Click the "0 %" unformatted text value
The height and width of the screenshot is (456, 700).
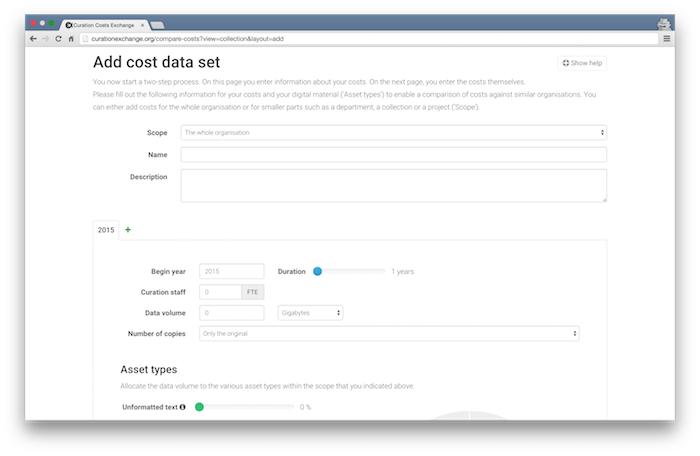(x=305, y=407)
